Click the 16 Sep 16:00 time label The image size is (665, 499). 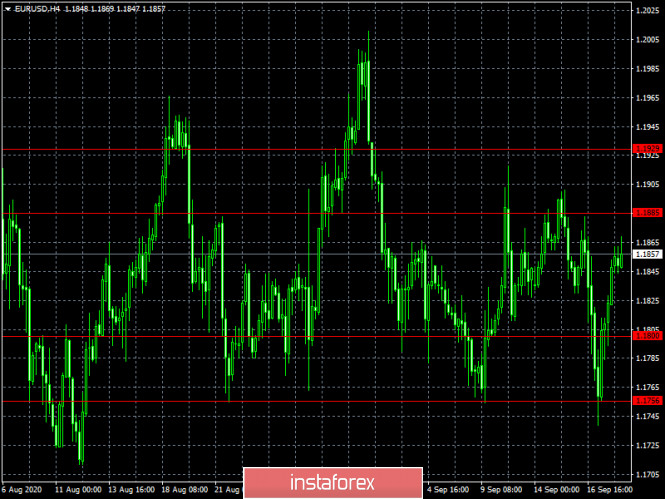(609, 490)
